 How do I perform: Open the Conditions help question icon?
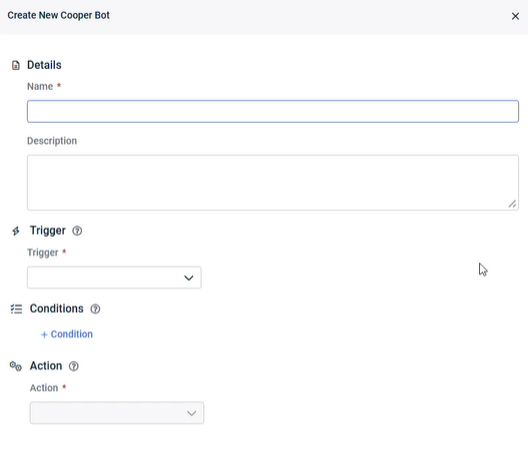click(x=95, y=309)
